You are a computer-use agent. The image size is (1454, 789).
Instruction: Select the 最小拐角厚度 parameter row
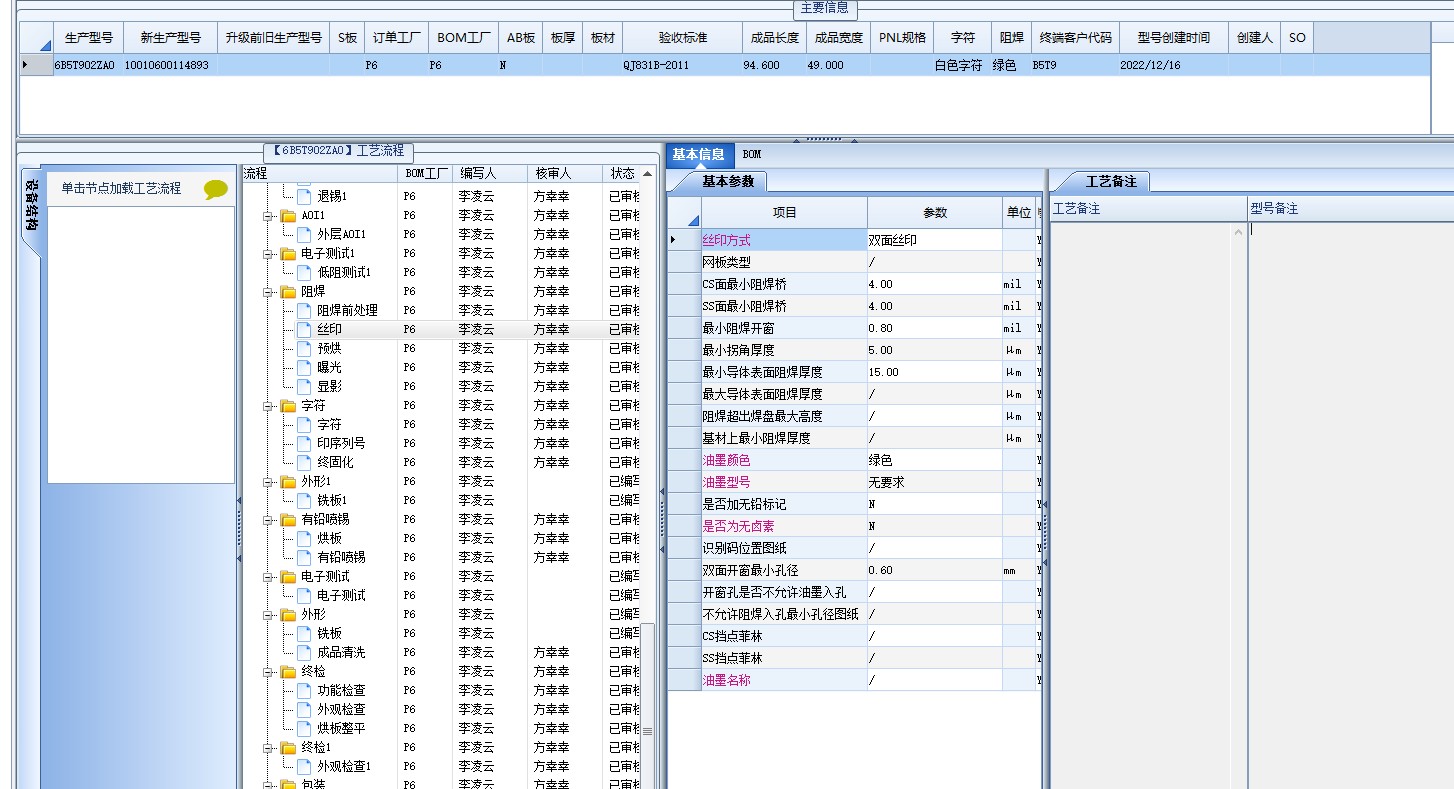[855, 350]
